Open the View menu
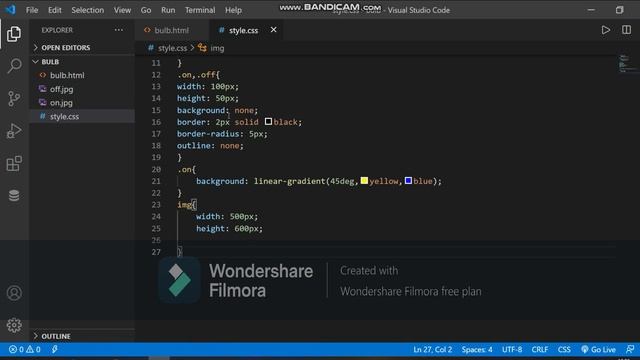Screen dimensions: 640x360 point(122,10)
